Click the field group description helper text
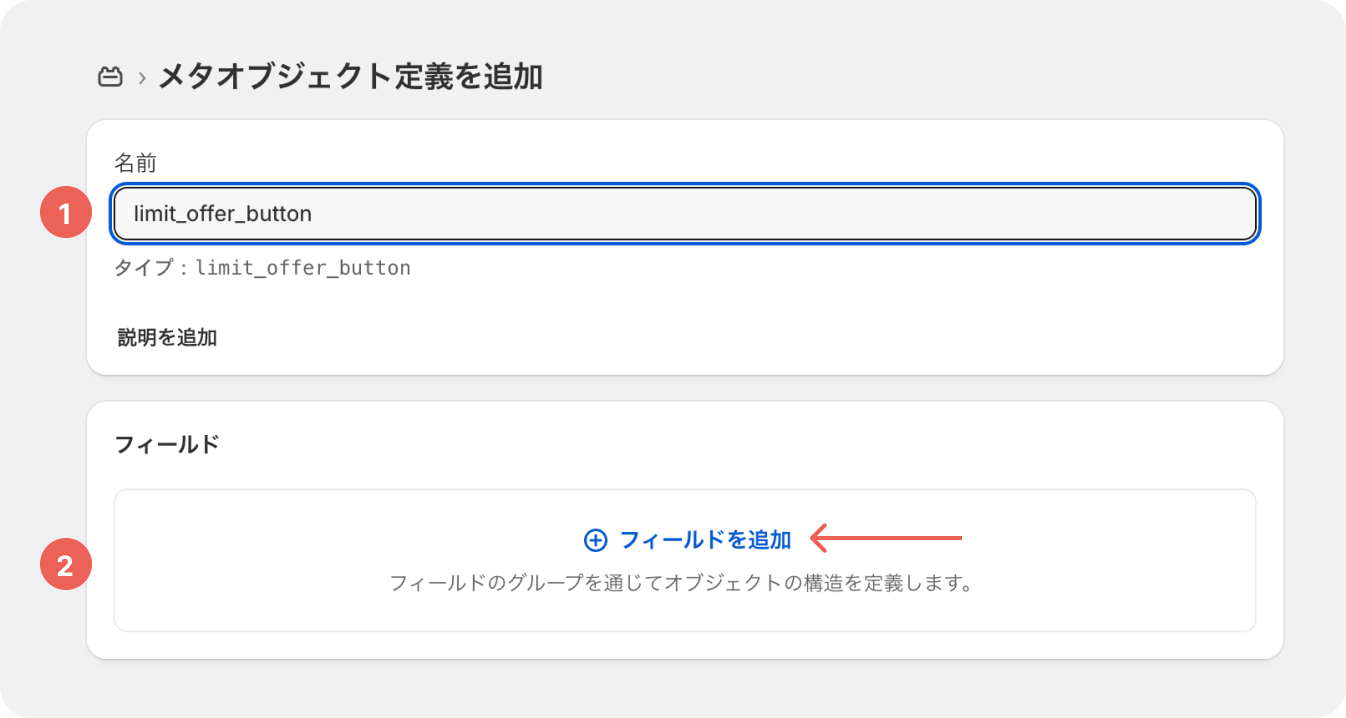Viewport: 1346px width, 718px height. click(681, 582)
